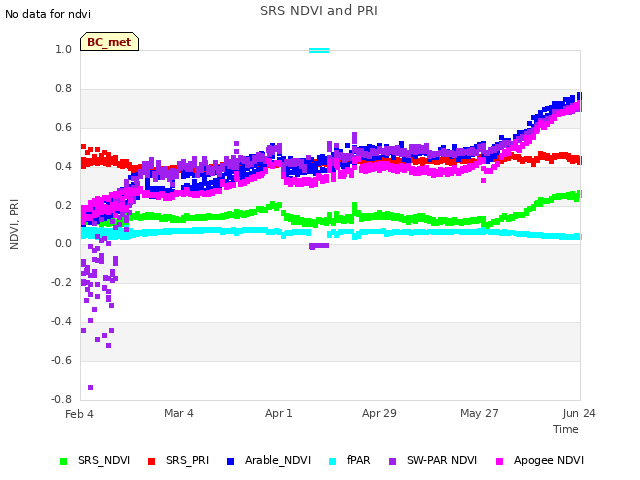Click the red SRS_PRI legend swatch
Image resolution: width=640 pixels, height=480 pixels.
click(x=151, y=461)
